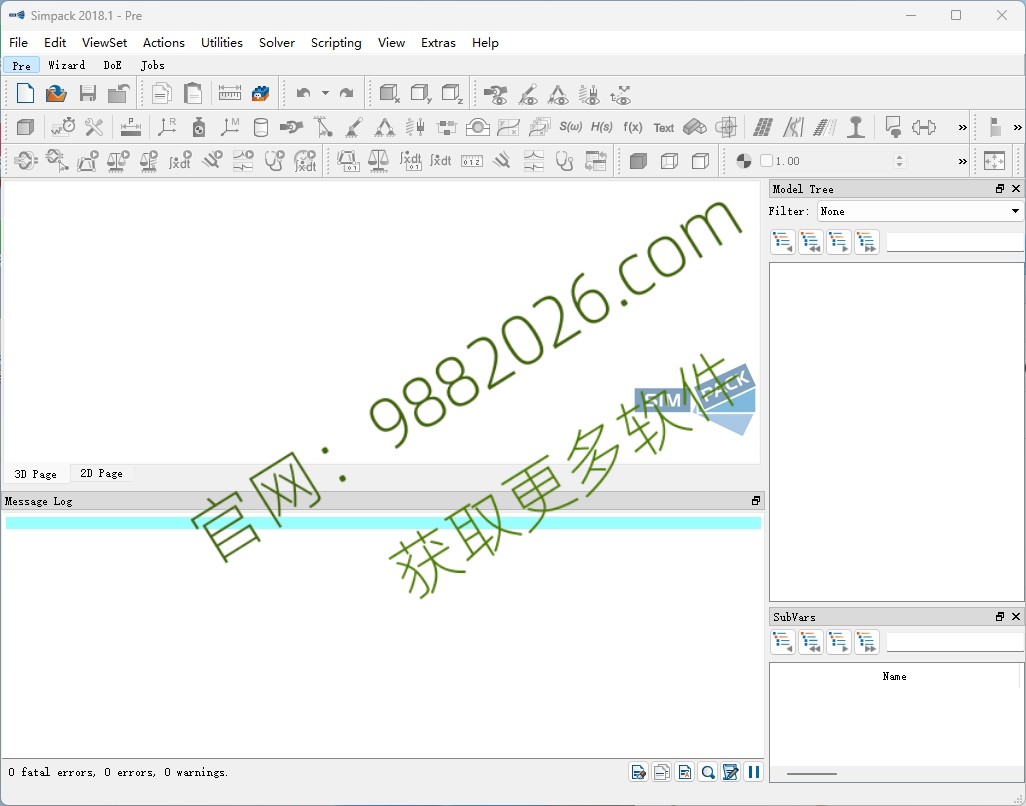1026x806 pixels.
Task: Open the Scripting menu
Action: [x=336, y=43]
